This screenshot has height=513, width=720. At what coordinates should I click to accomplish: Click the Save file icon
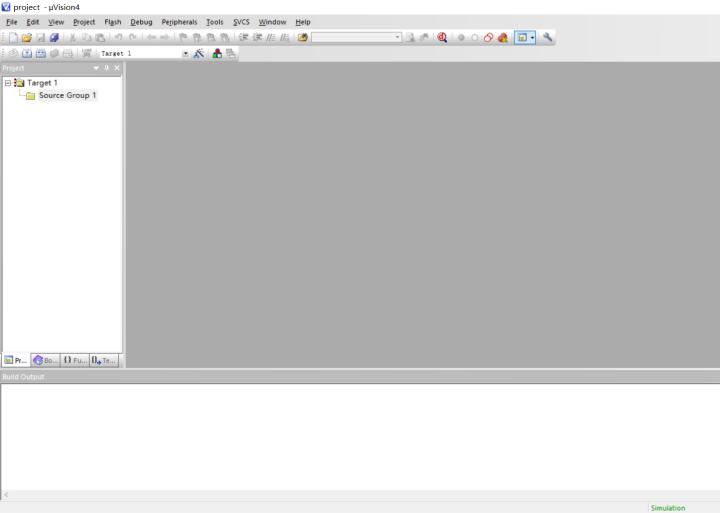pyautogui.click(x=40, y=38)
